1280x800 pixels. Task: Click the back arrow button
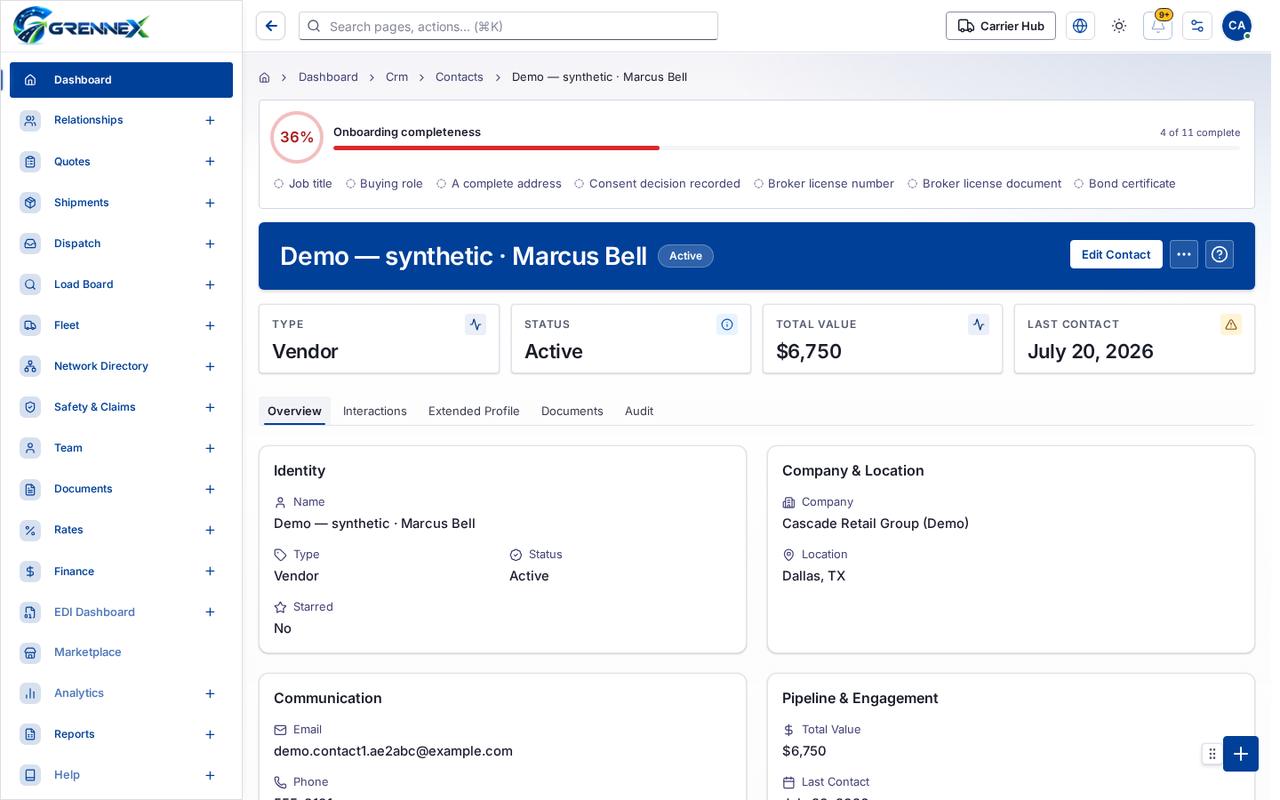pos(271,26)
